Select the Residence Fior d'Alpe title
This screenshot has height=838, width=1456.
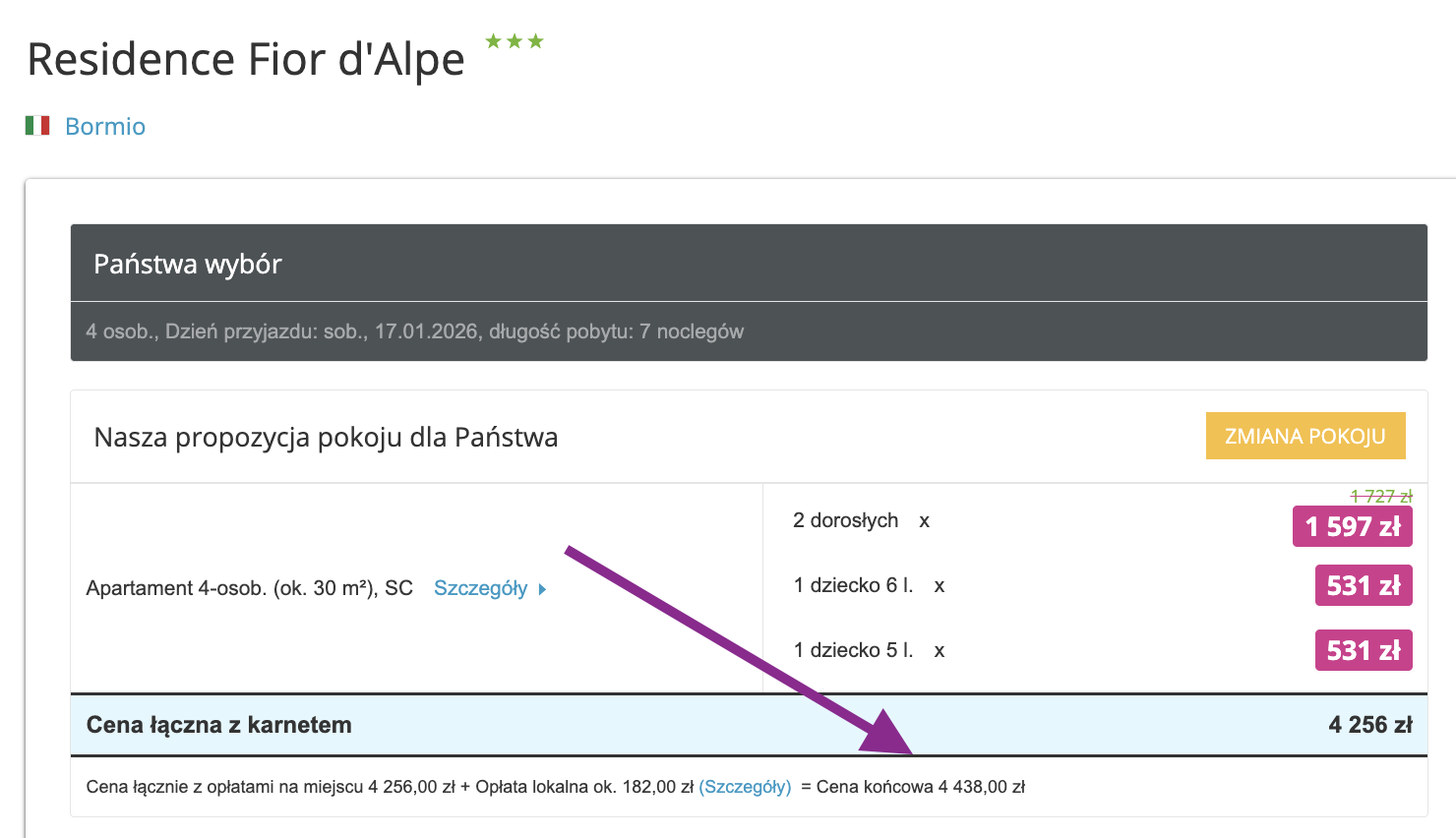point(246,60)
